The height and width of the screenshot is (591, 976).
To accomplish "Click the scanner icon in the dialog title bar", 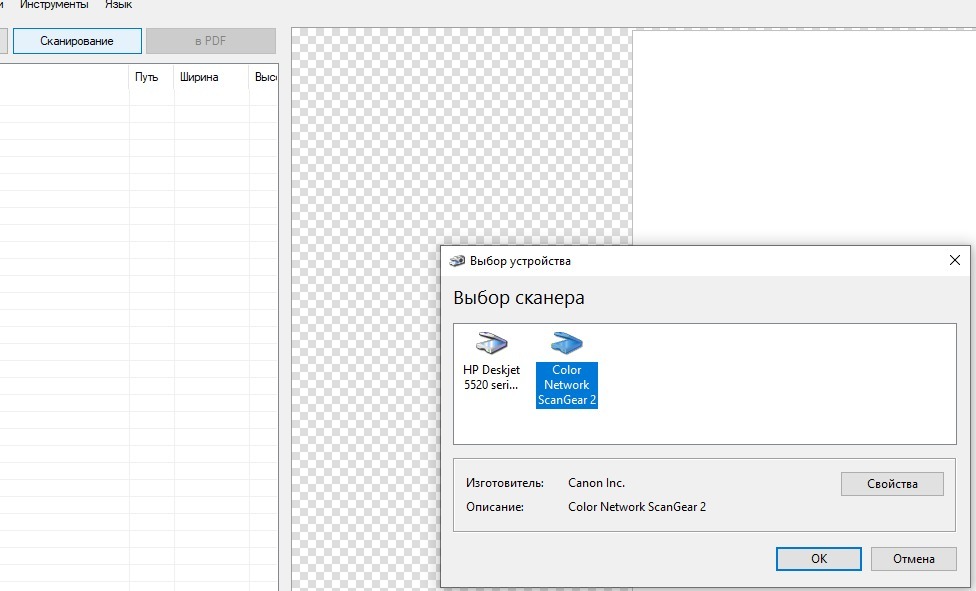I will click(x=457, y=261).
